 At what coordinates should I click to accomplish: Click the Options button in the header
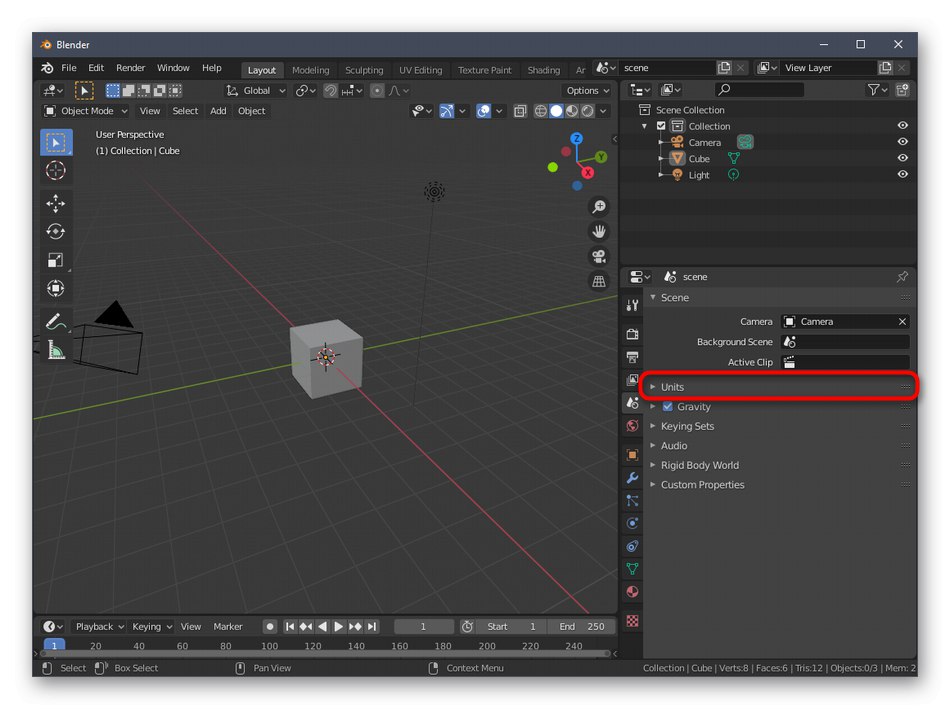pyautogui.click(x=586, y=90)
